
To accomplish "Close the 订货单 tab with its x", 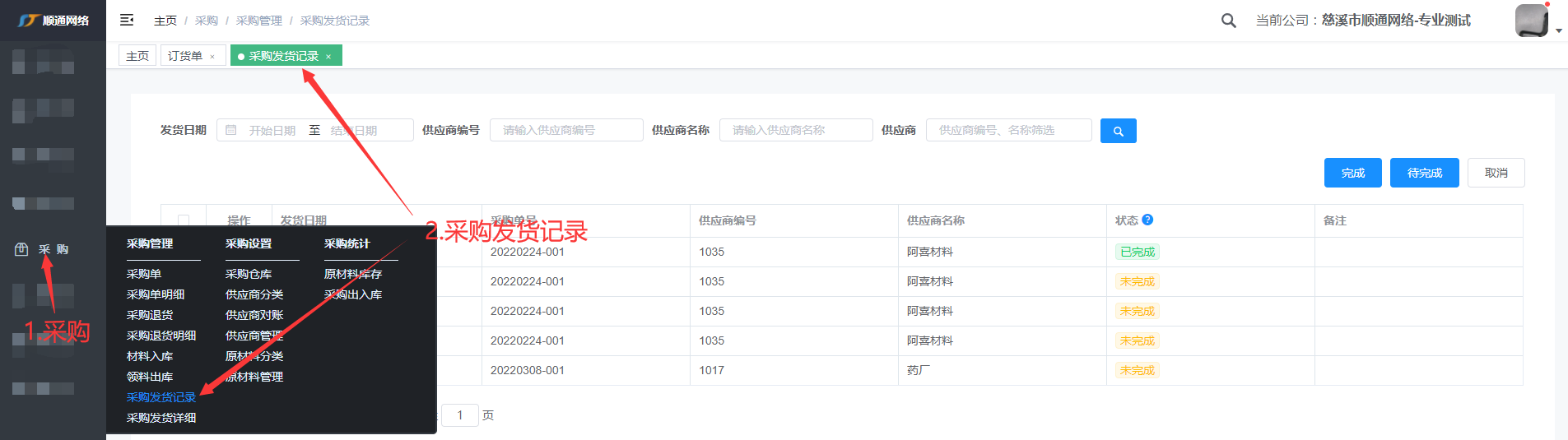I will (x=212, y=57).
